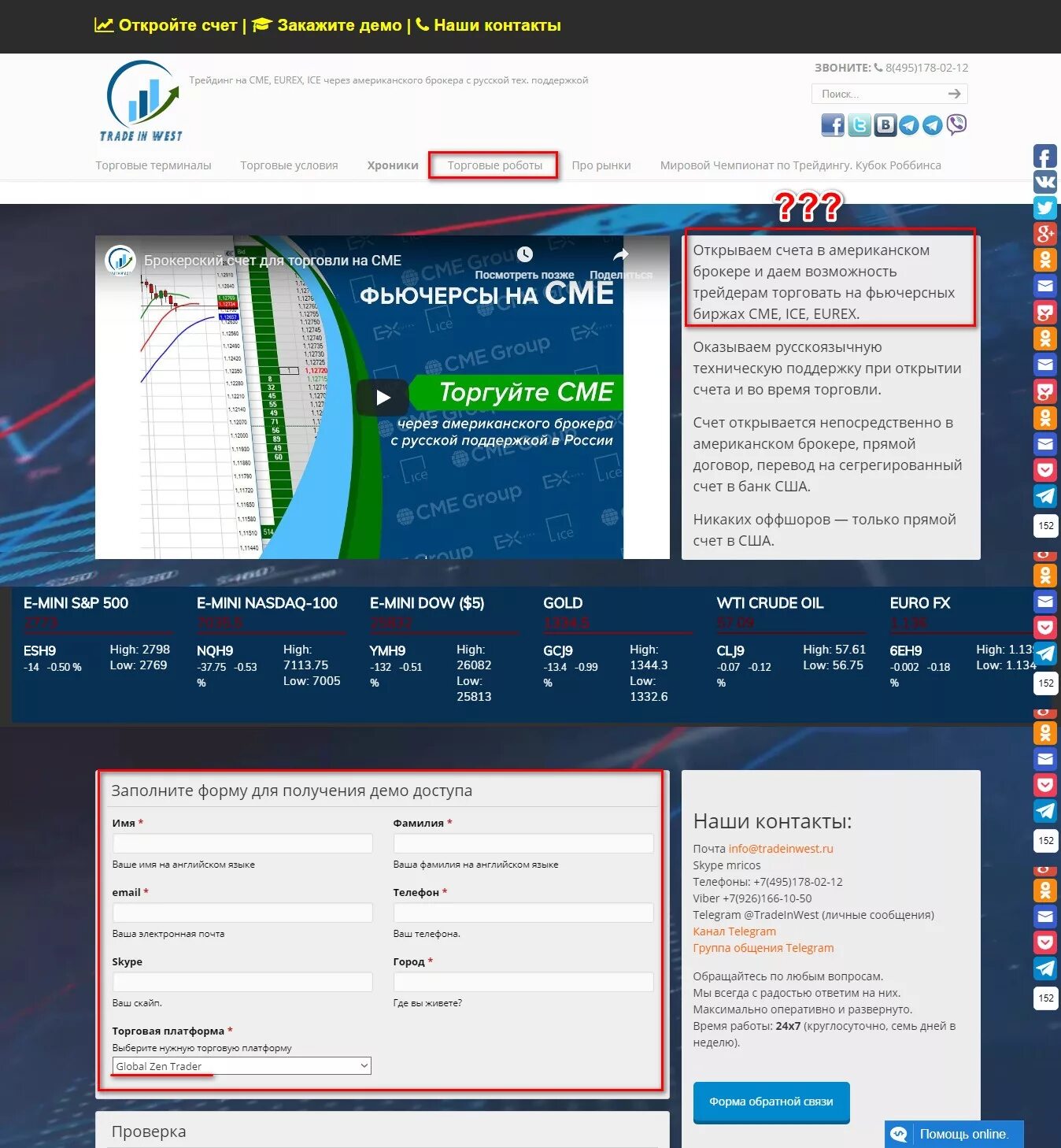Click the phone icon before Наши контакты
Image resolution: width=1061 pixels, height=1148 pixels.
tap(423, 24)
